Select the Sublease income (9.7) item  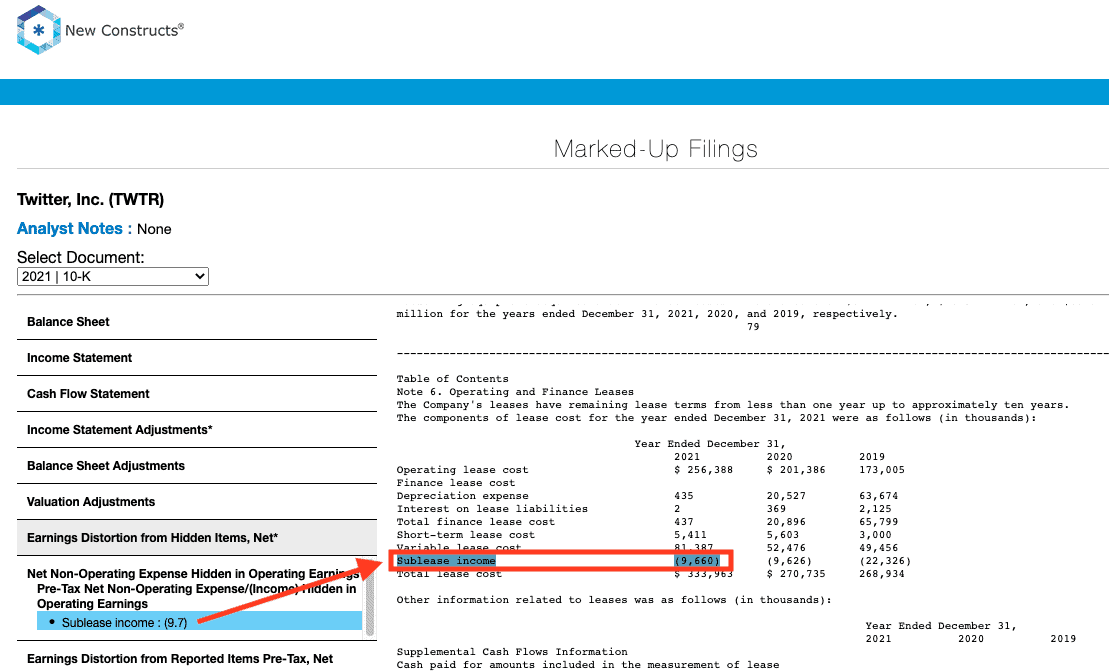199,622
